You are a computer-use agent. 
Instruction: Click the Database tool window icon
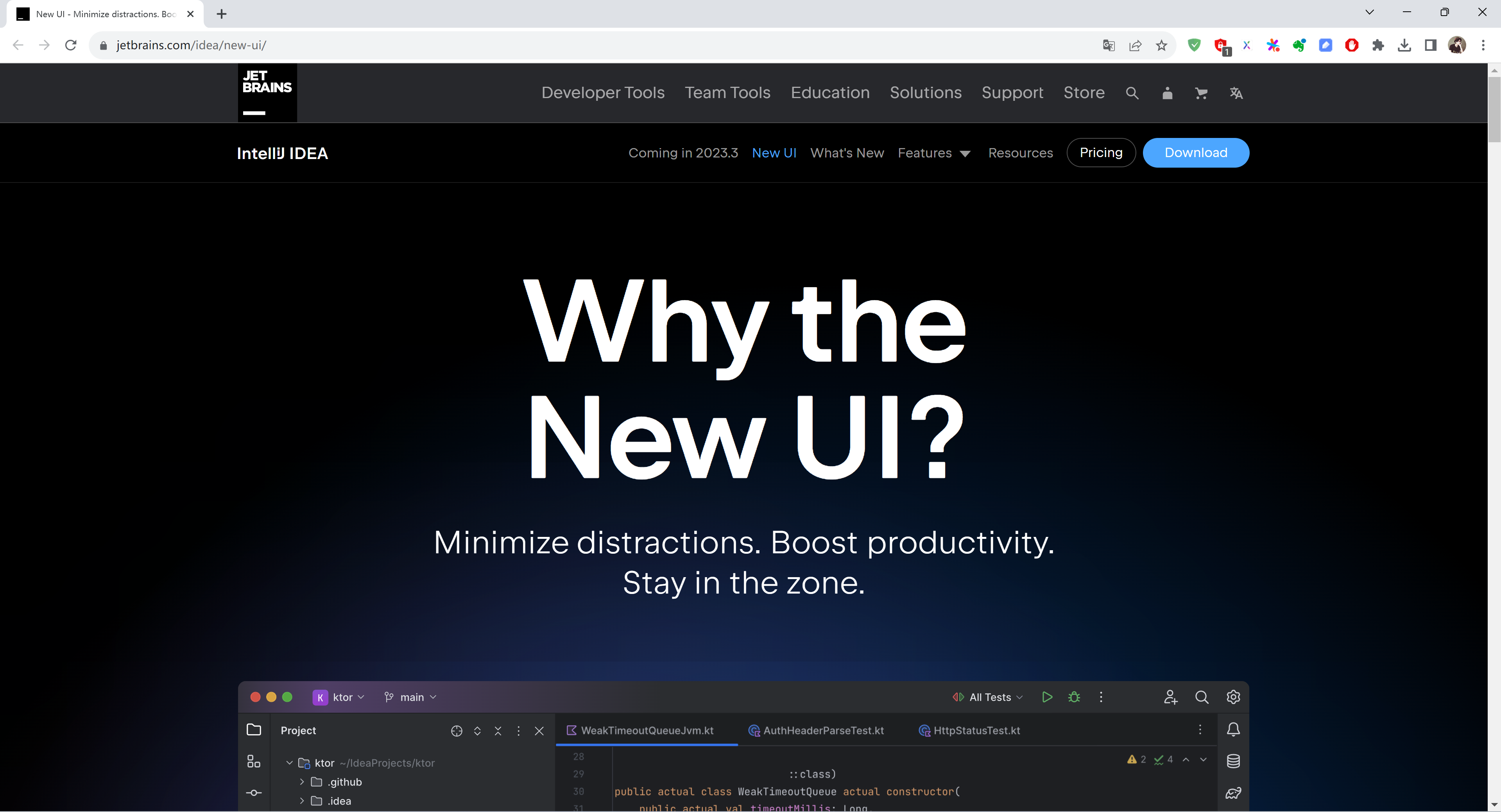pos(1233,761)
